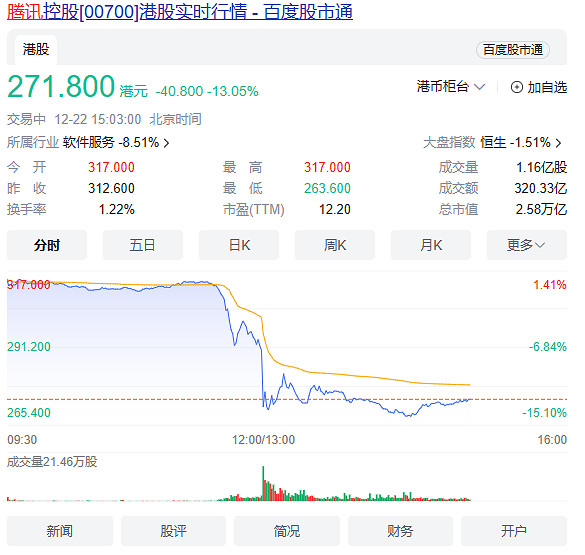Click the 市盈(TTM) value 12.20
This screenshot has width=585, height=555.
(x=335, y=209)
